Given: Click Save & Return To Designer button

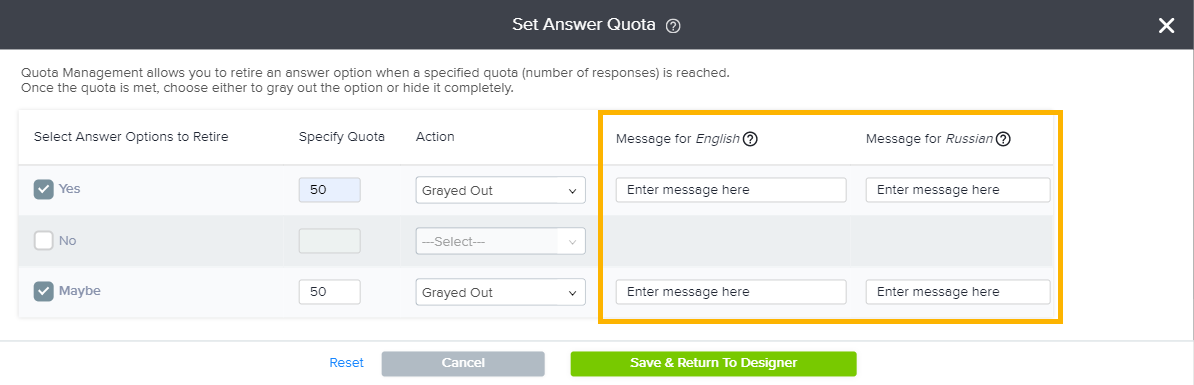Looking at the screenshot, I should tap(714, 363).
